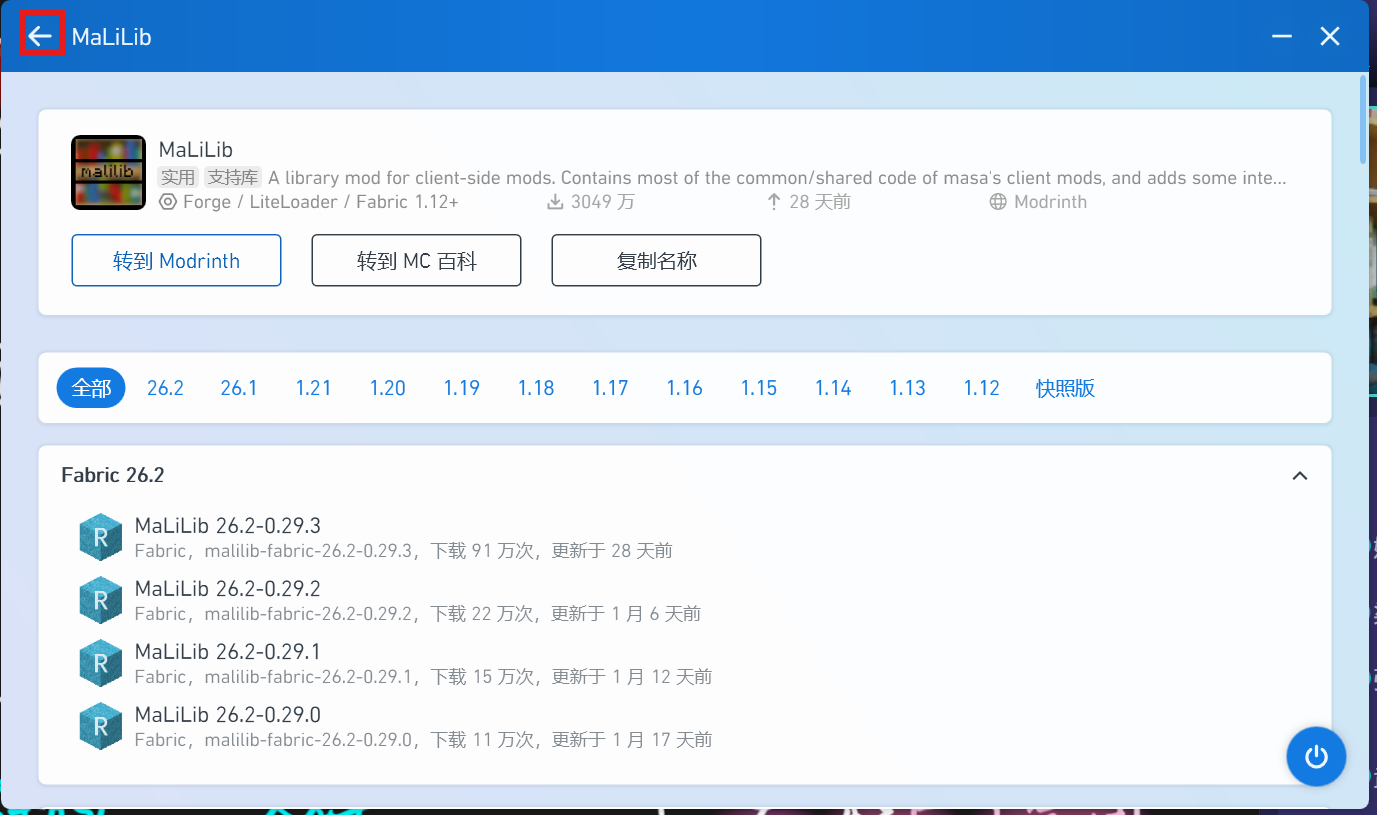The height and width of the screenshot is (815, 1377).
Task: Click the globe icon beside Modrinth
Action: coord(997,202)
